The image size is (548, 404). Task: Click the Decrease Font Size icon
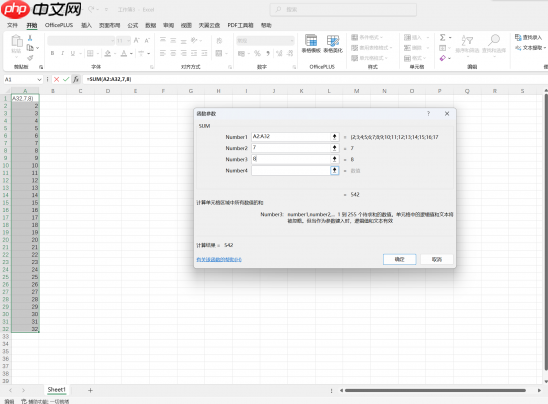tap(147, 41)
